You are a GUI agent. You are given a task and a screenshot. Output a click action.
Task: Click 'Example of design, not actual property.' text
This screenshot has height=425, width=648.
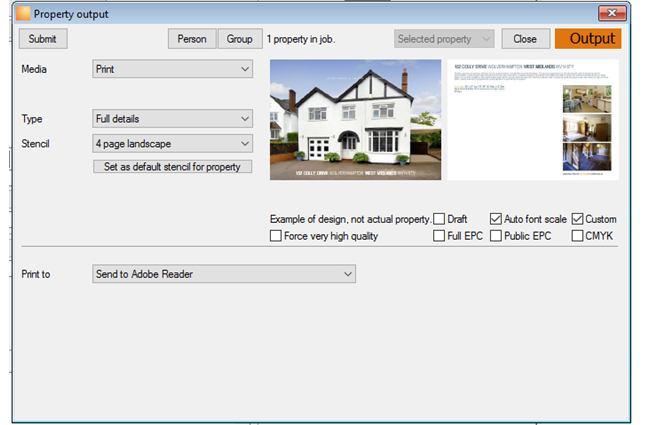tap(350, 219)
